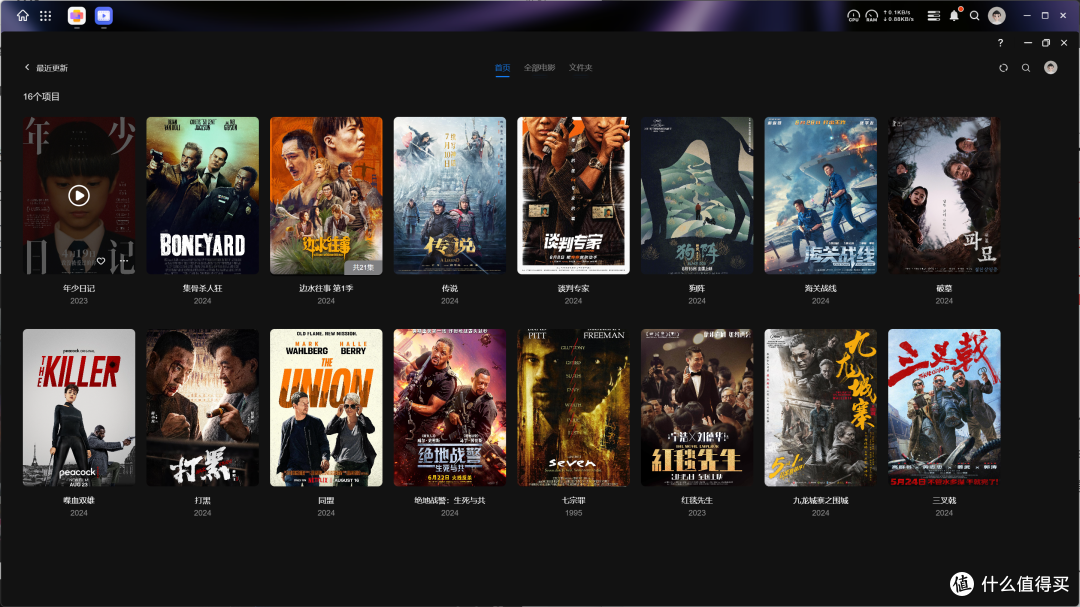This screenshot has width=1080, height=607.
Task: Check the CPU usage gauge
Action: tap(853, 15)
